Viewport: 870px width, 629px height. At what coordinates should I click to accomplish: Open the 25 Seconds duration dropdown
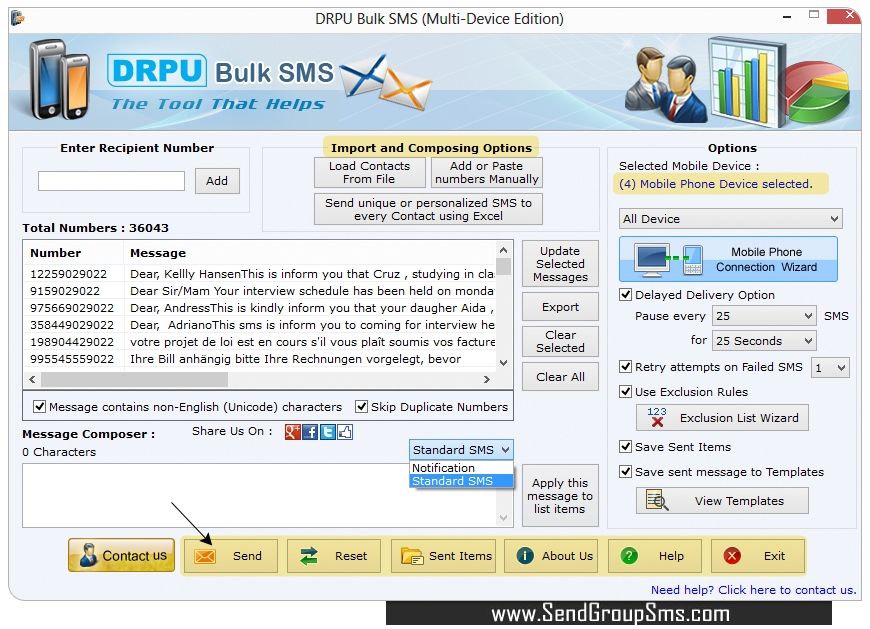[764, 341]
